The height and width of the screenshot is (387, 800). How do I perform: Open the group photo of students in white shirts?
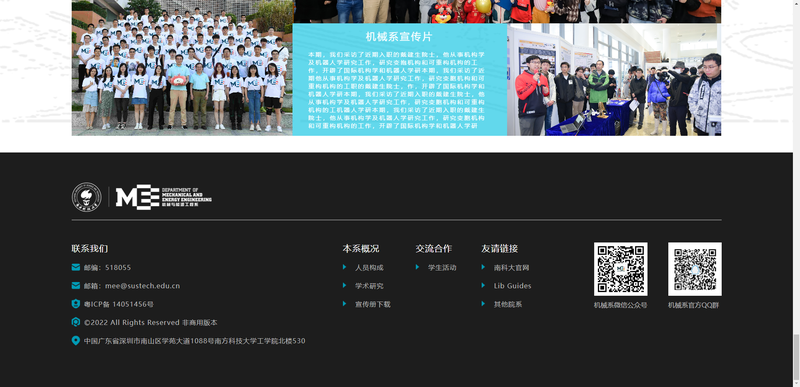(182, 68)
